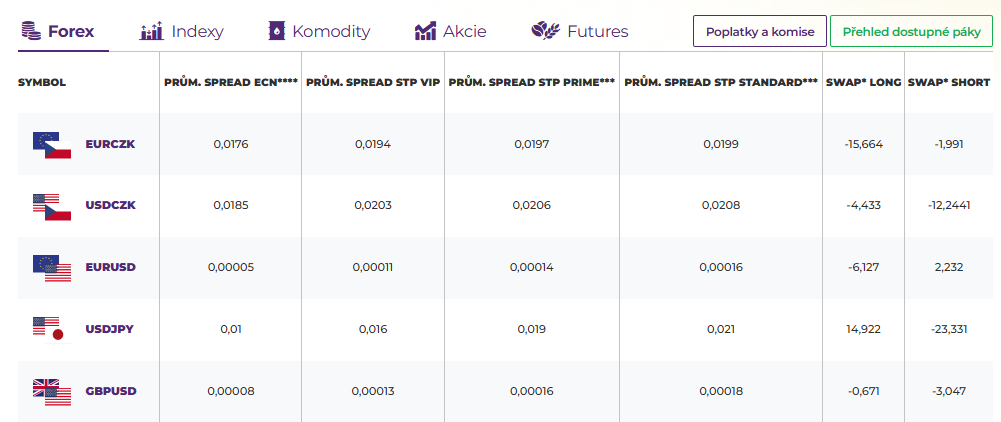Click the EURUSD flag pair icon
The image size is (1001, 422).
pyautogui.click(x=52, y=268)
